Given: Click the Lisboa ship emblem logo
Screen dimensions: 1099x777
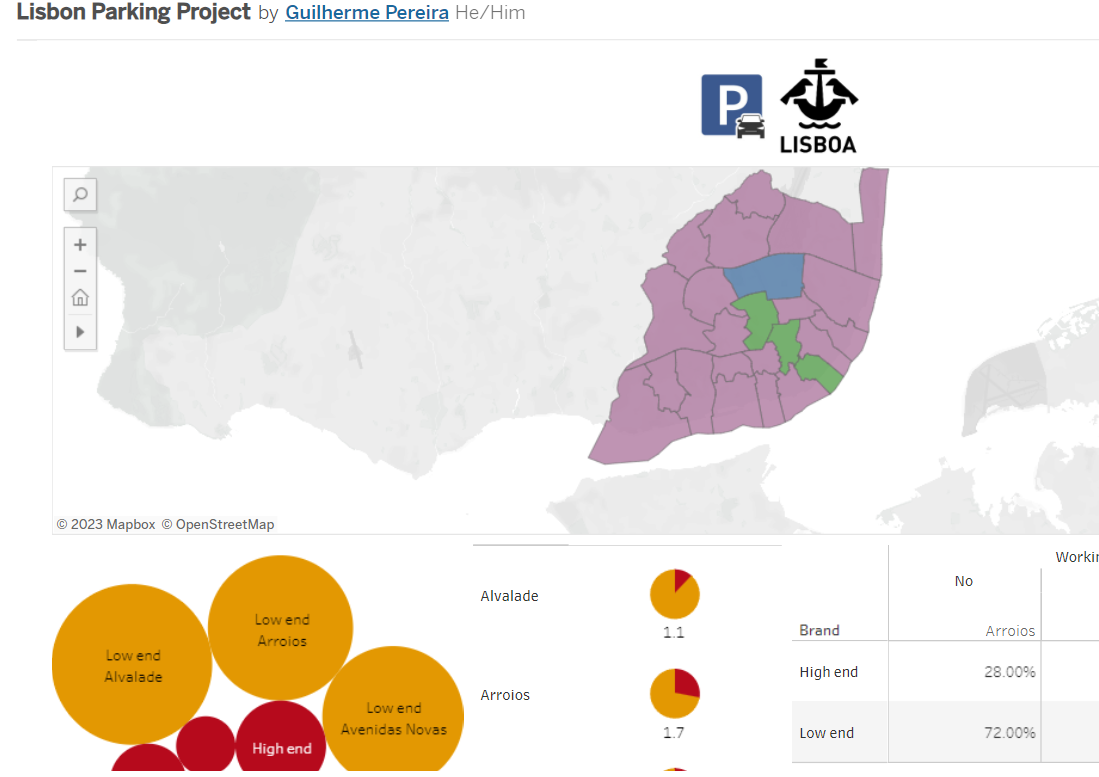Looking at the screenshot, I should click(x=819, y=106).
